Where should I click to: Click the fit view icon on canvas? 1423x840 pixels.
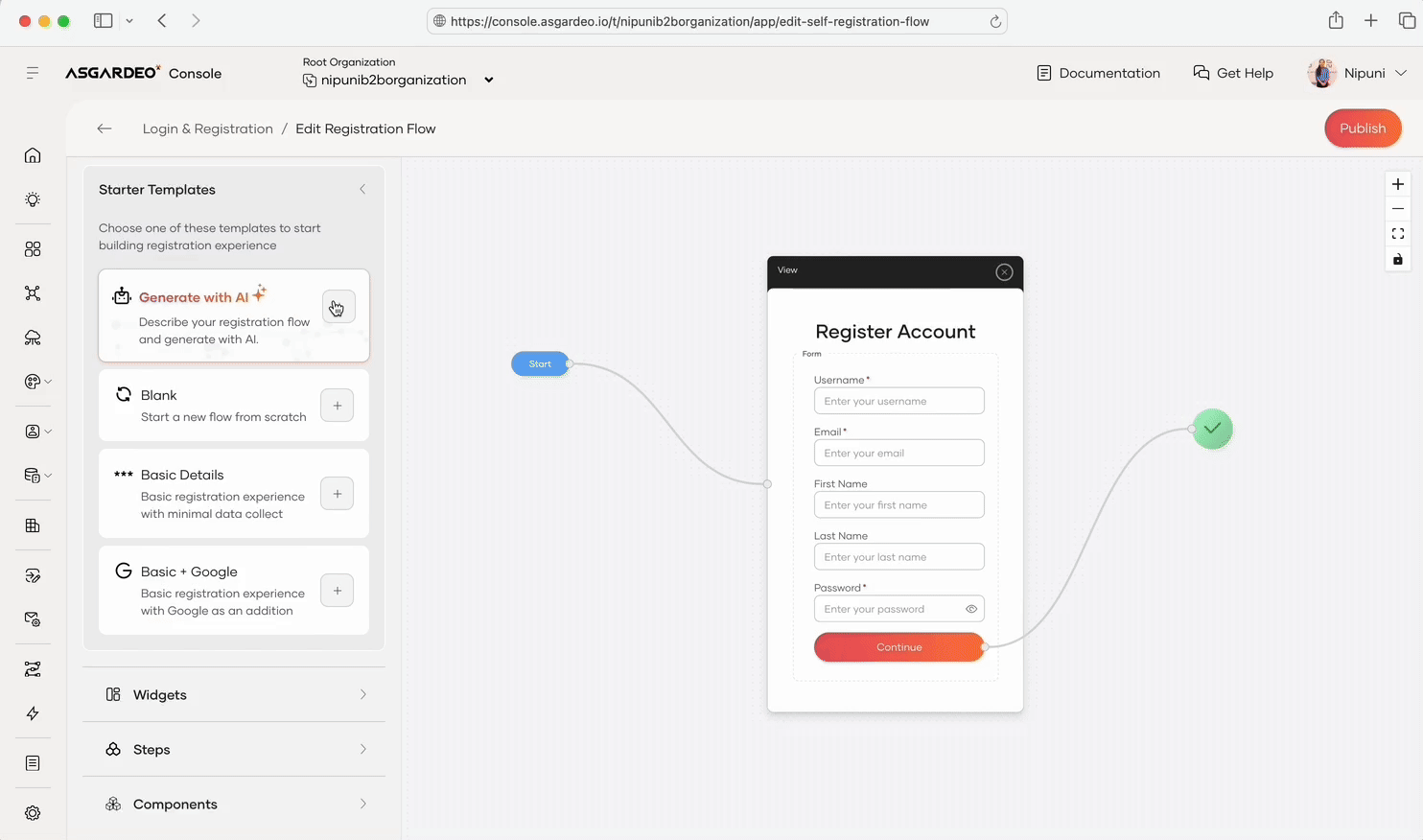1397,234
